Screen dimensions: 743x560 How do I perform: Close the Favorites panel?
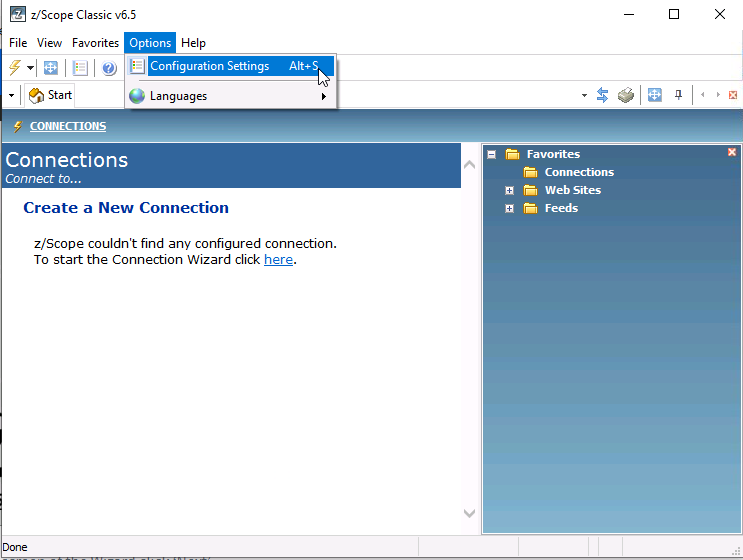732,152
